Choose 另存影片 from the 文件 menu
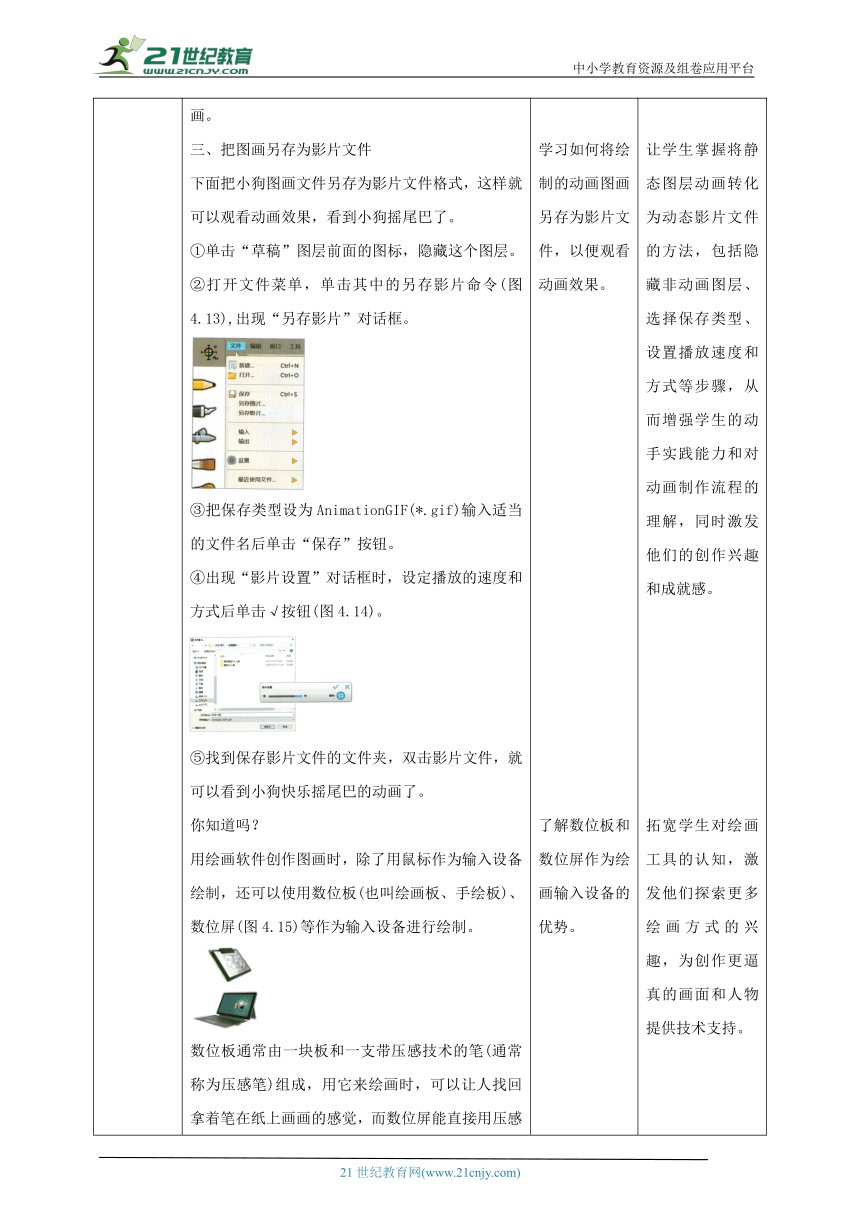 [x=251, y=412]
